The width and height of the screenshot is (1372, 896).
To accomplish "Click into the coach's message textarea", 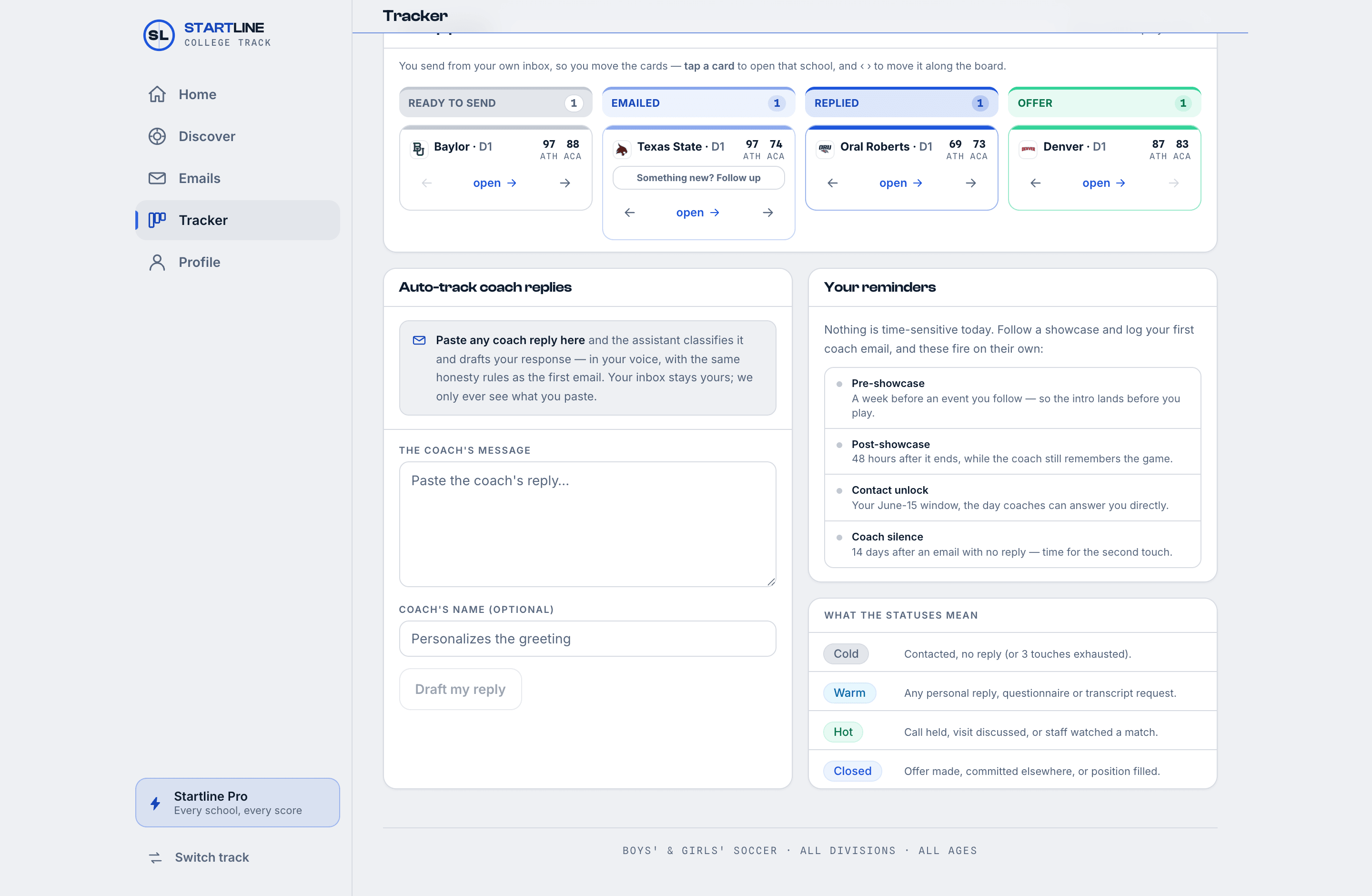I will click(587, 524).
